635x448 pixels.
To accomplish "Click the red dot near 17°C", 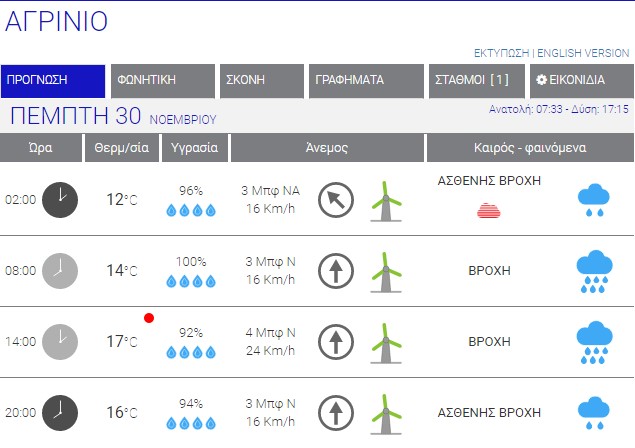I will (x=149, y=318).
